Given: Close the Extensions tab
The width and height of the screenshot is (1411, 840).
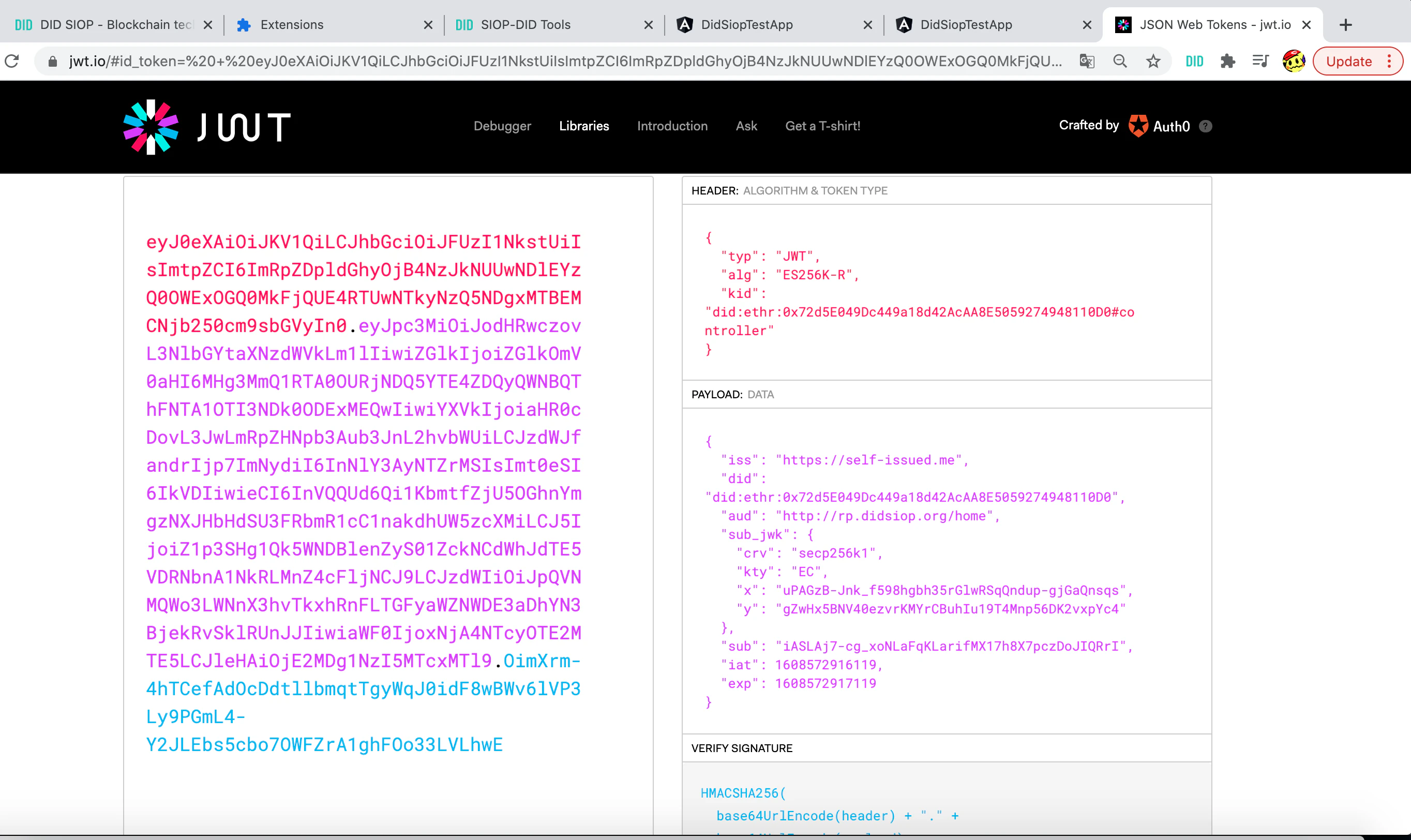Looking at the screenshot, I should point(428,25).
